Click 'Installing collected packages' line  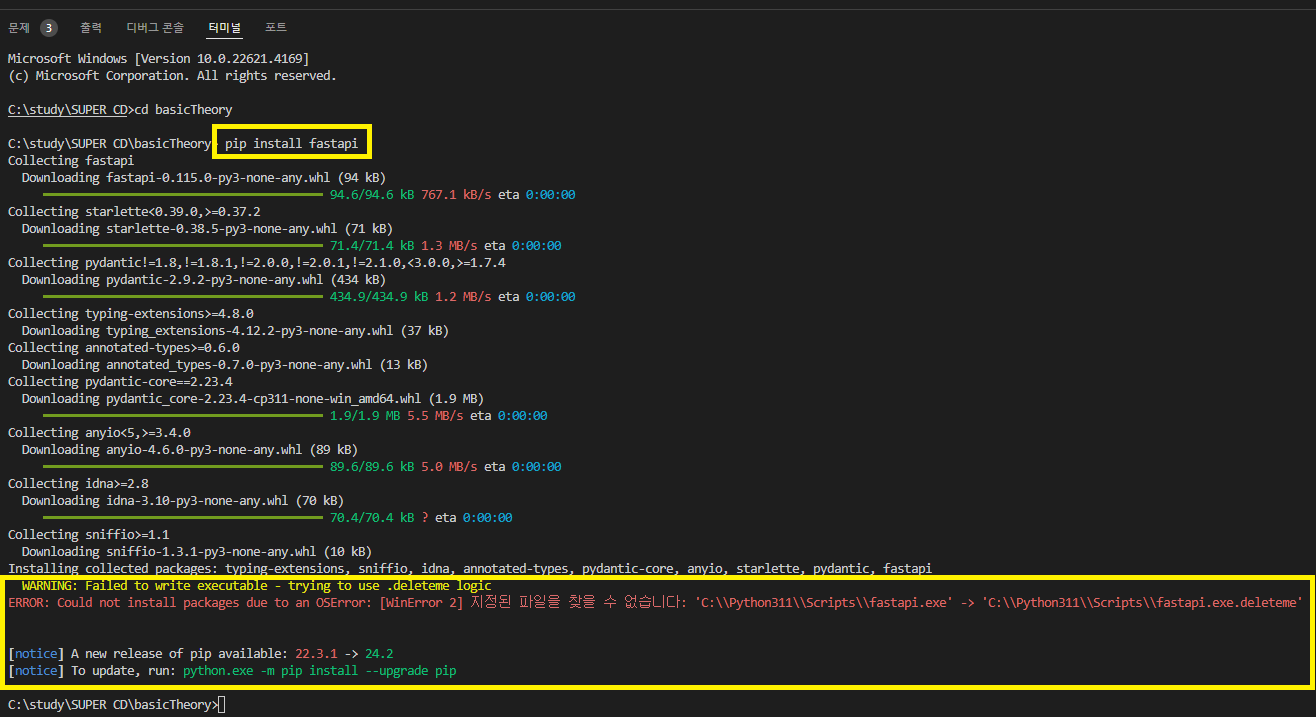(x=469, y=568)
